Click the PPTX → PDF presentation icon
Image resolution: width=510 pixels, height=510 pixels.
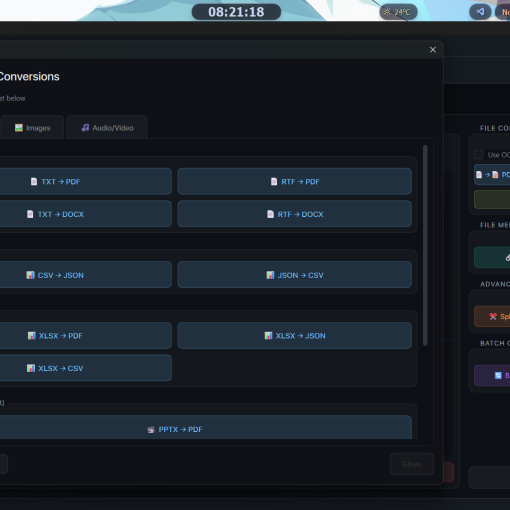[151, 430]
